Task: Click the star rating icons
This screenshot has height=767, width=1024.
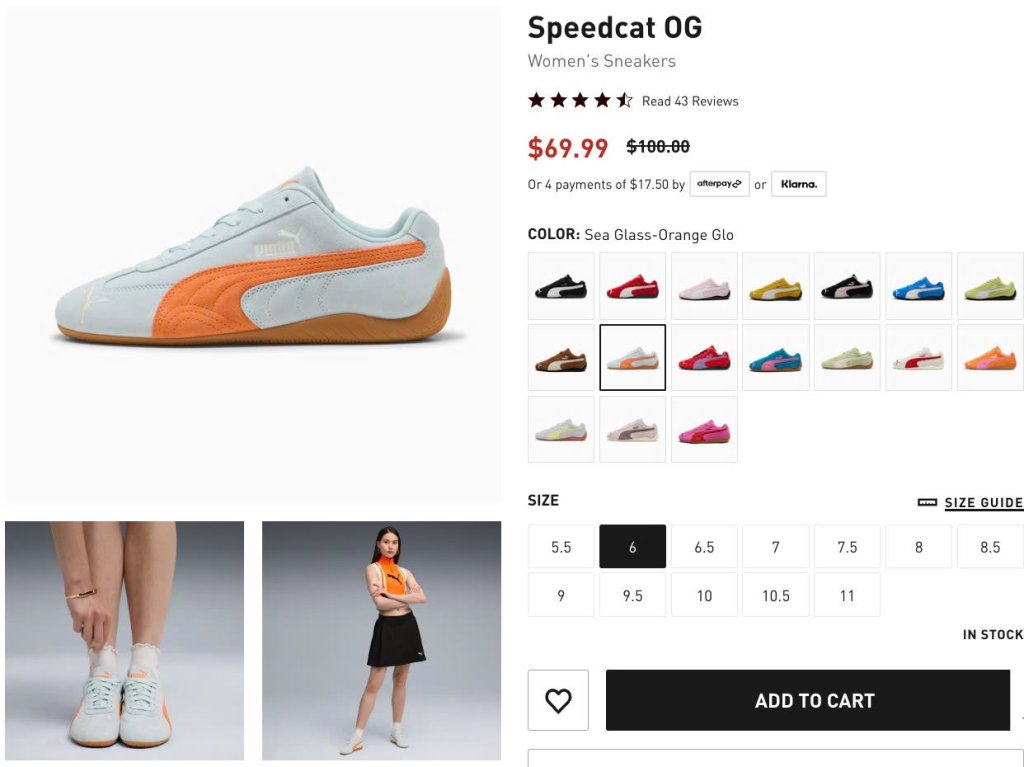Action: [x=580, y=100]
